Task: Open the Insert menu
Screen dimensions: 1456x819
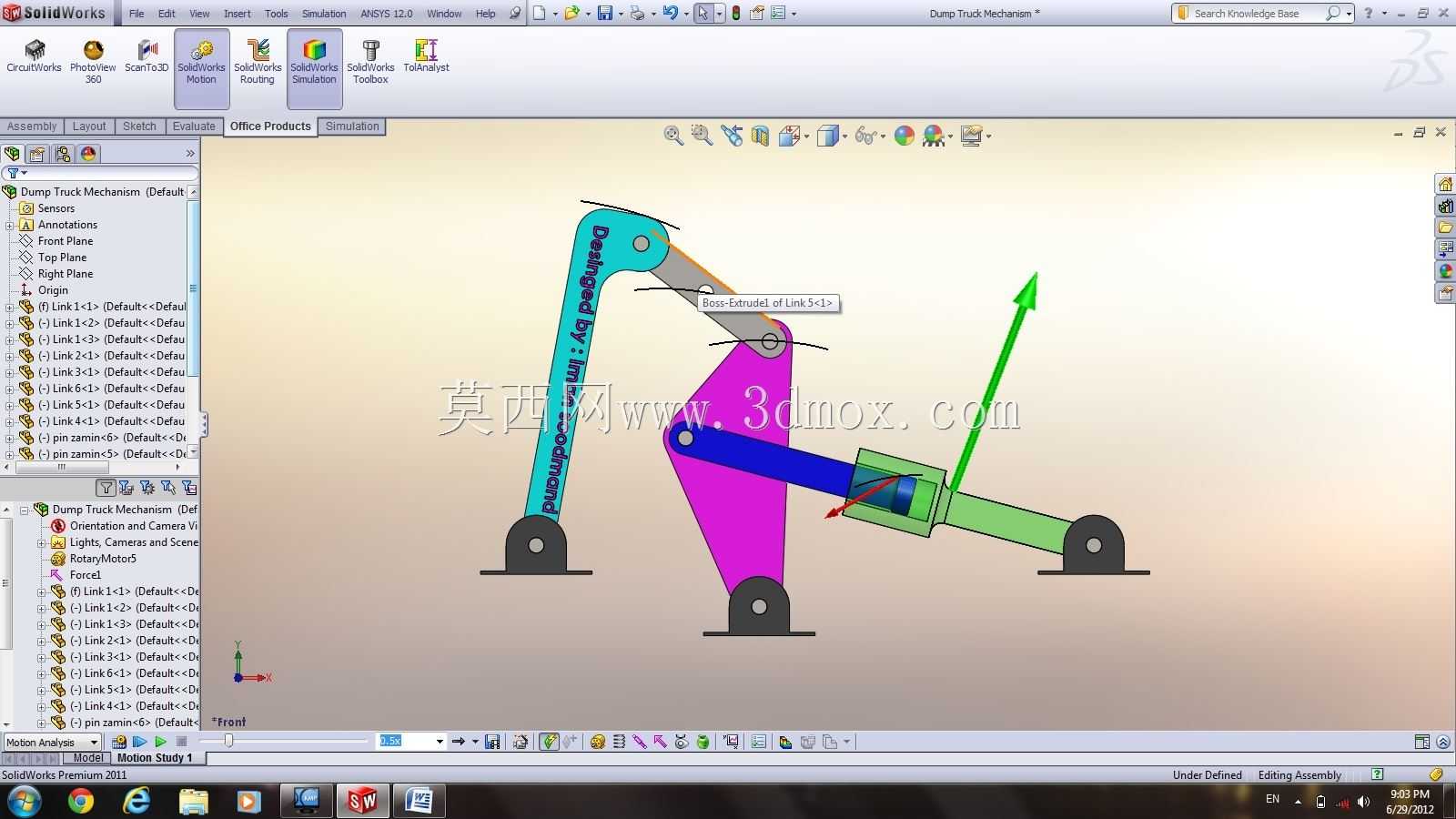Action: [x=237, y=14]
